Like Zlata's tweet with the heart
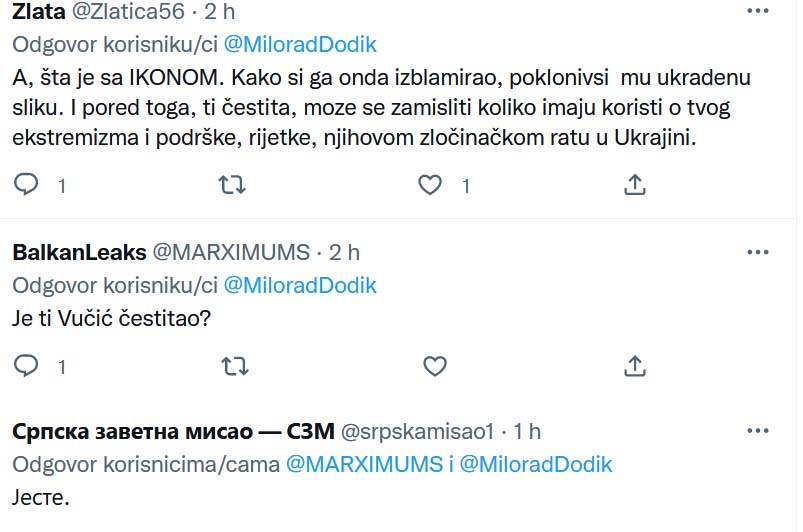The image size is (803, 532). 430,185
